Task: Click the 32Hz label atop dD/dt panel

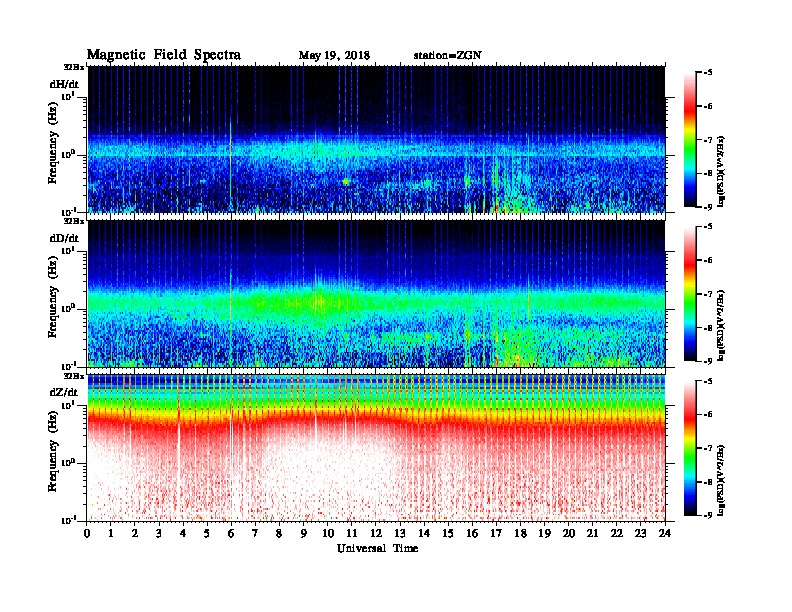Action: pyautogui.click(x=74, y=221)
